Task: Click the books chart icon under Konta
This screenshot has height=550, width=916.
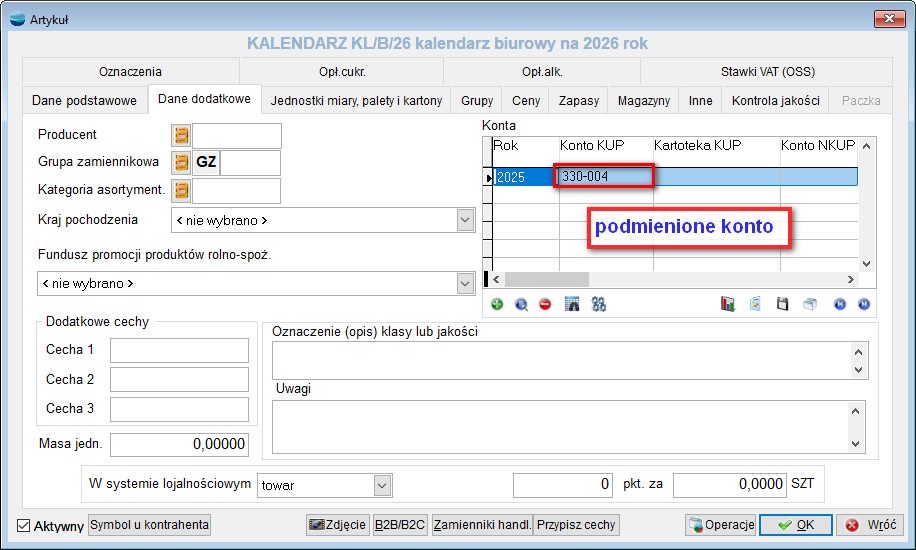Action: [x=728, y=304]
